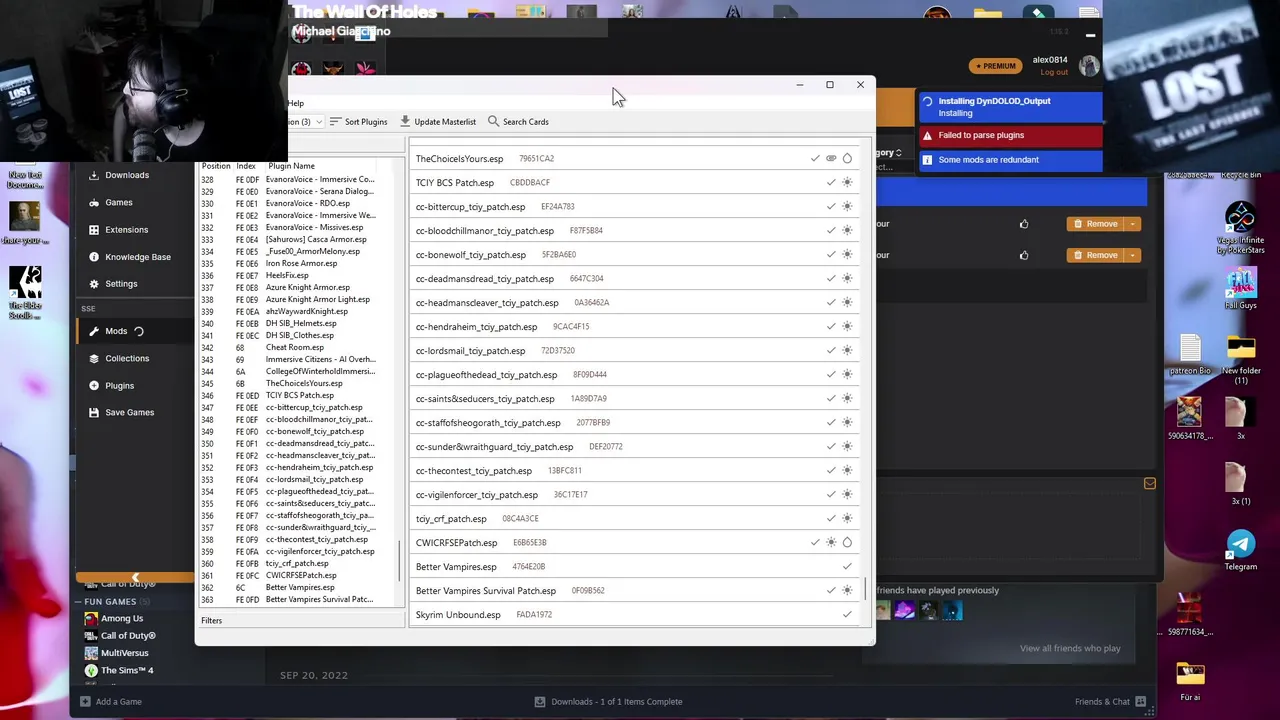Click View all friends who play in Steam
Image resolution: width=1280 pixels, height=720 pixels.
coord(1070,648)
